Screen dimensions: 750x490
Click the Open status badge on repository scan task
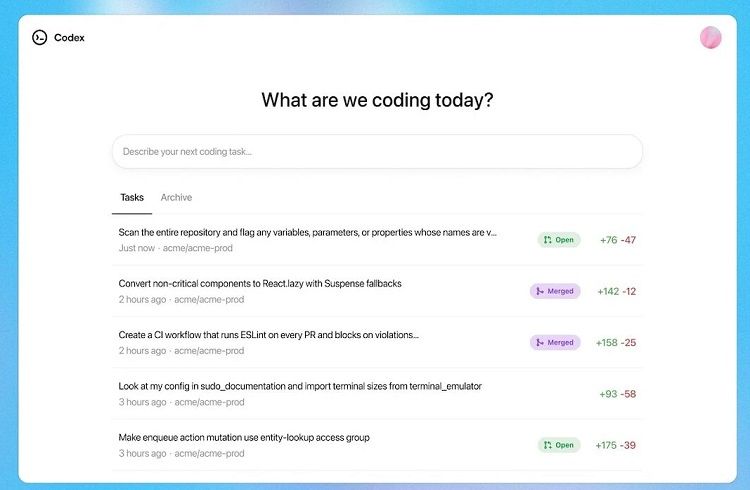click(559, 240)
